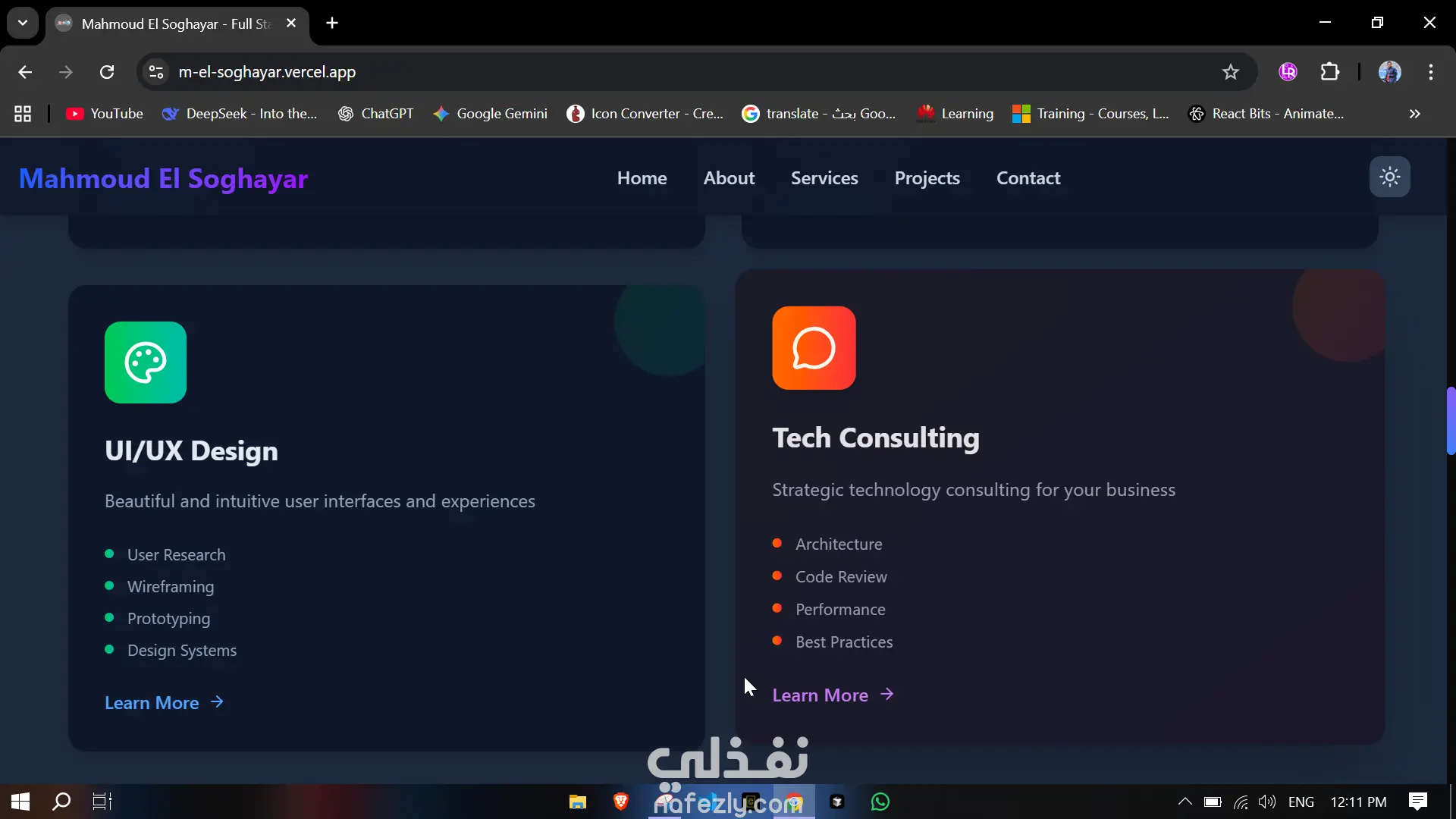Open the site information icon in the address bar

tap(156, 72)
